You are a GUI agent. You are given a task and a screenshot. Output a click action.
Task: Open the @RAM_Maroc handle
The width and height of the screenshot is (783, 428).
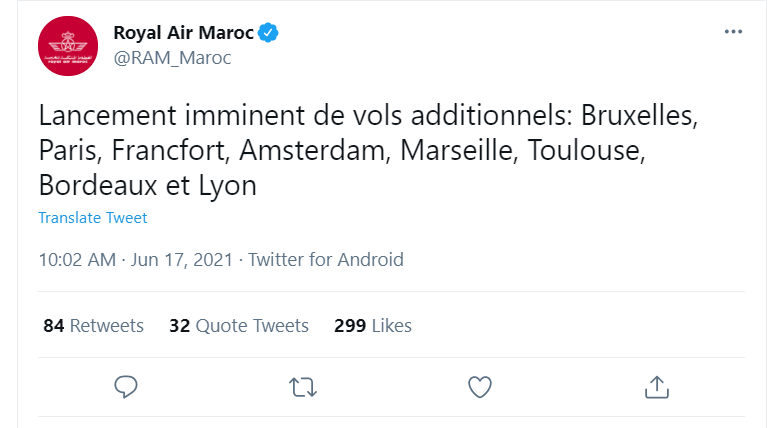coord(172,58)
